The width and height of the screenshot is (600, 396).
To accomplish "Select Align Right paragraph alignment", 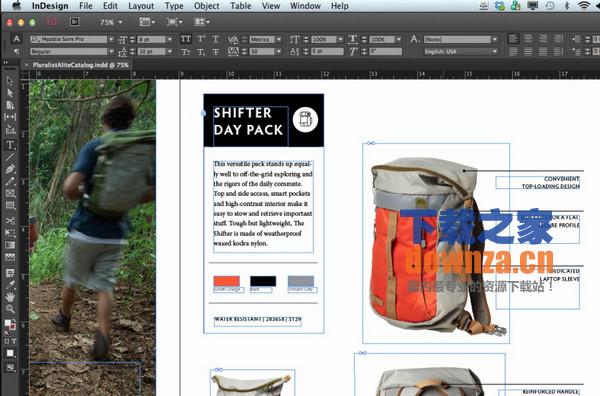I will pyautogui.click(x=543, y=39).
